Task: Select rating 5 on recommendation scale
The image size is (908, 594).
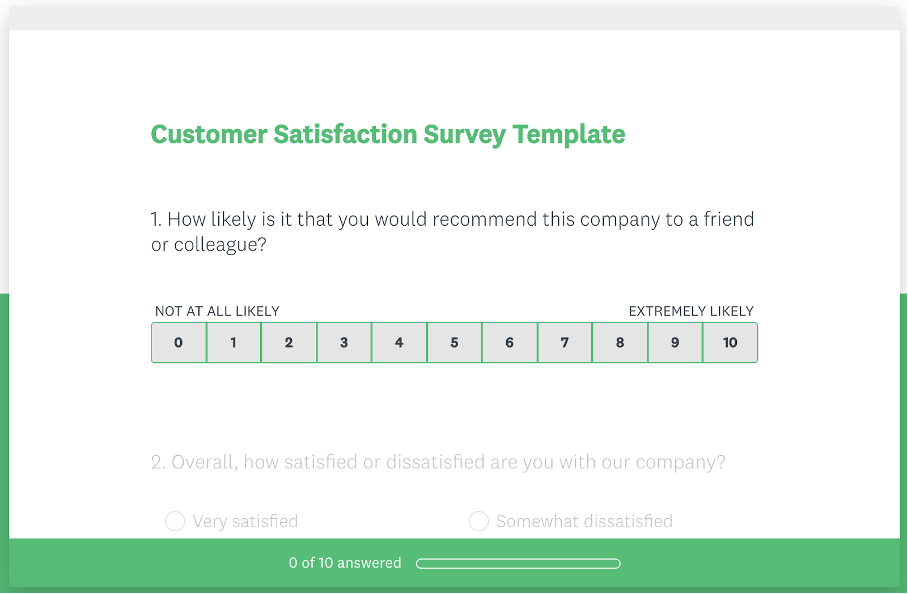Action: click(454, 342)
